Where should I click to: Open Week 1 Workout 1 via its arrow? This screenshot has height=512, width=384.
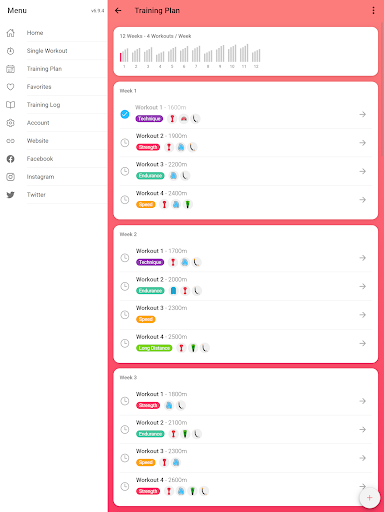click(x=363, y=114)
